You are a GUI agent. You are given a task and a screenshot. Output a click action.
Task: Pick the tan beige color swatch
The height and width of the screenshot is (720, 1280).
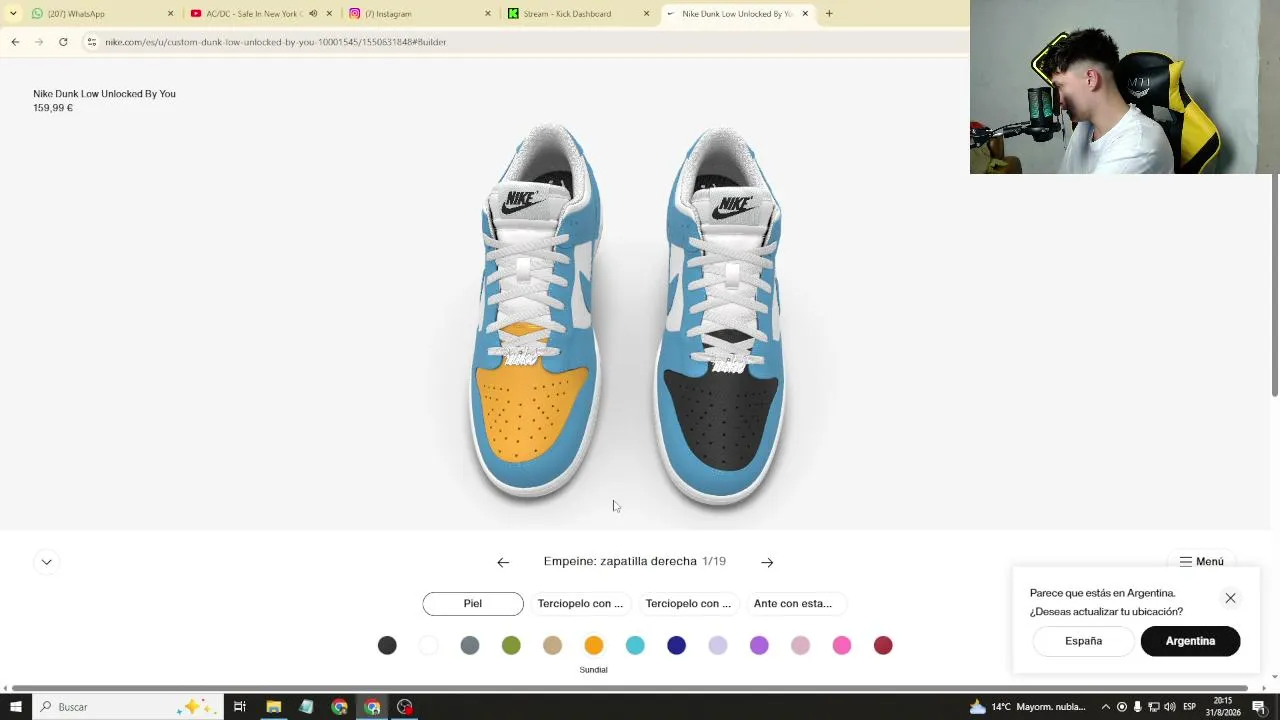552,646
